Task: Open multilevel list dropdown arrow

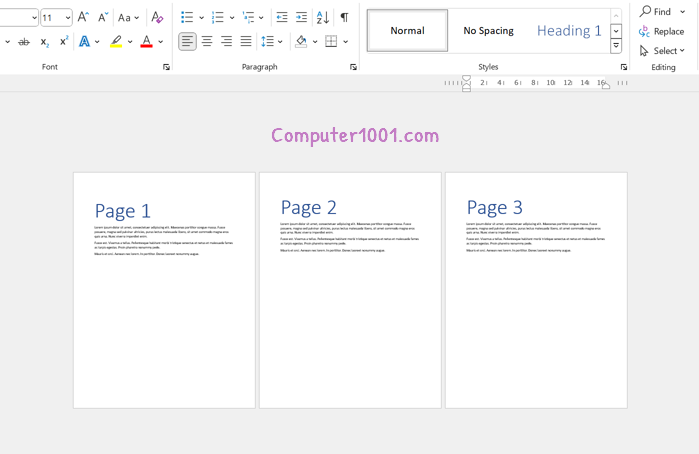Action: click(x=261, y=18)
